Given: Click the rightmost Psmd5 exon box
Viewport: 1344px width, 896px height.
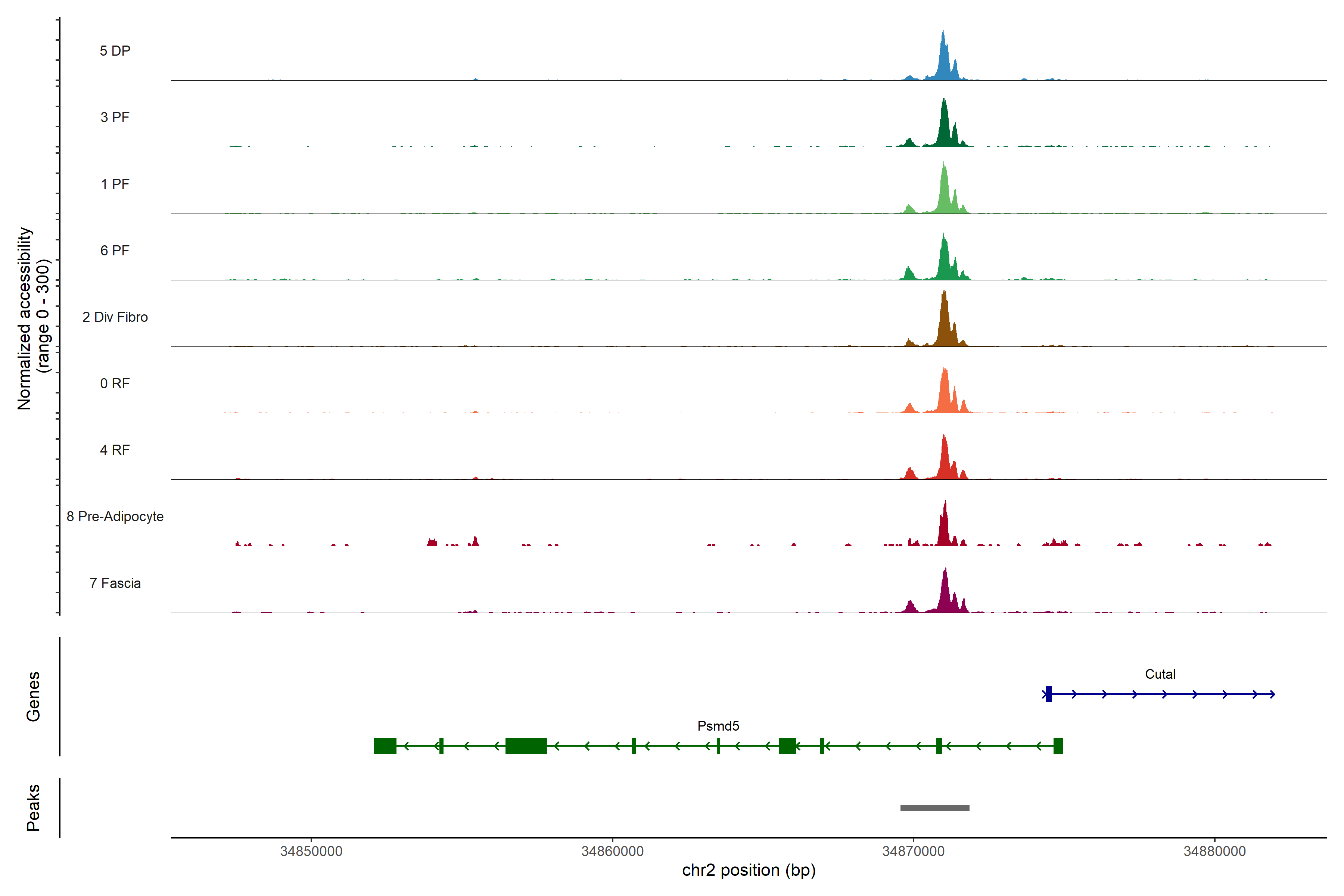Looking at the screenshot, I should (x=1058, y=746).
